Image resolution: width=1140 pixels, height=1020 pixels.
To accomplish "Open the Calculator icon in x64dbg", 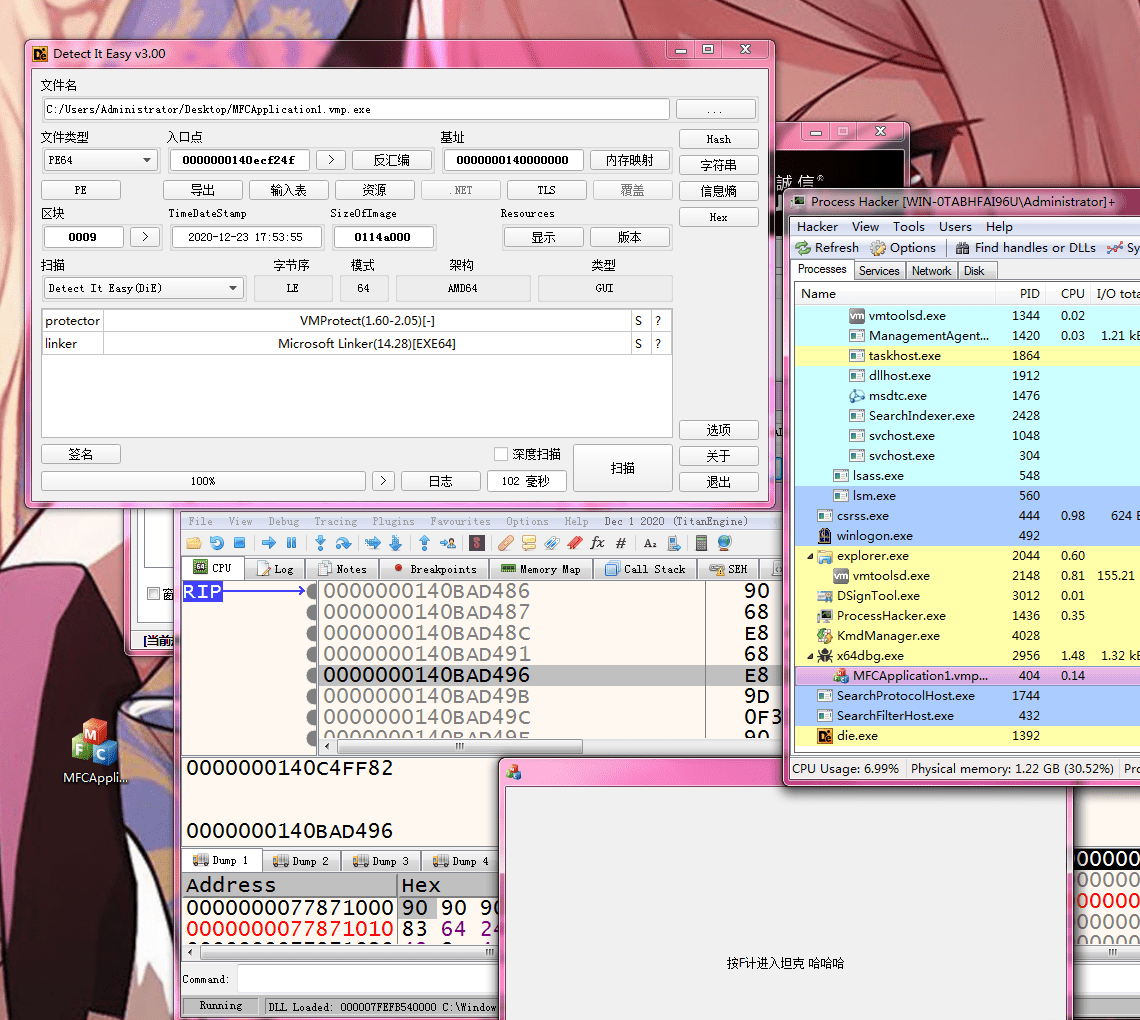I will (702, 543).
